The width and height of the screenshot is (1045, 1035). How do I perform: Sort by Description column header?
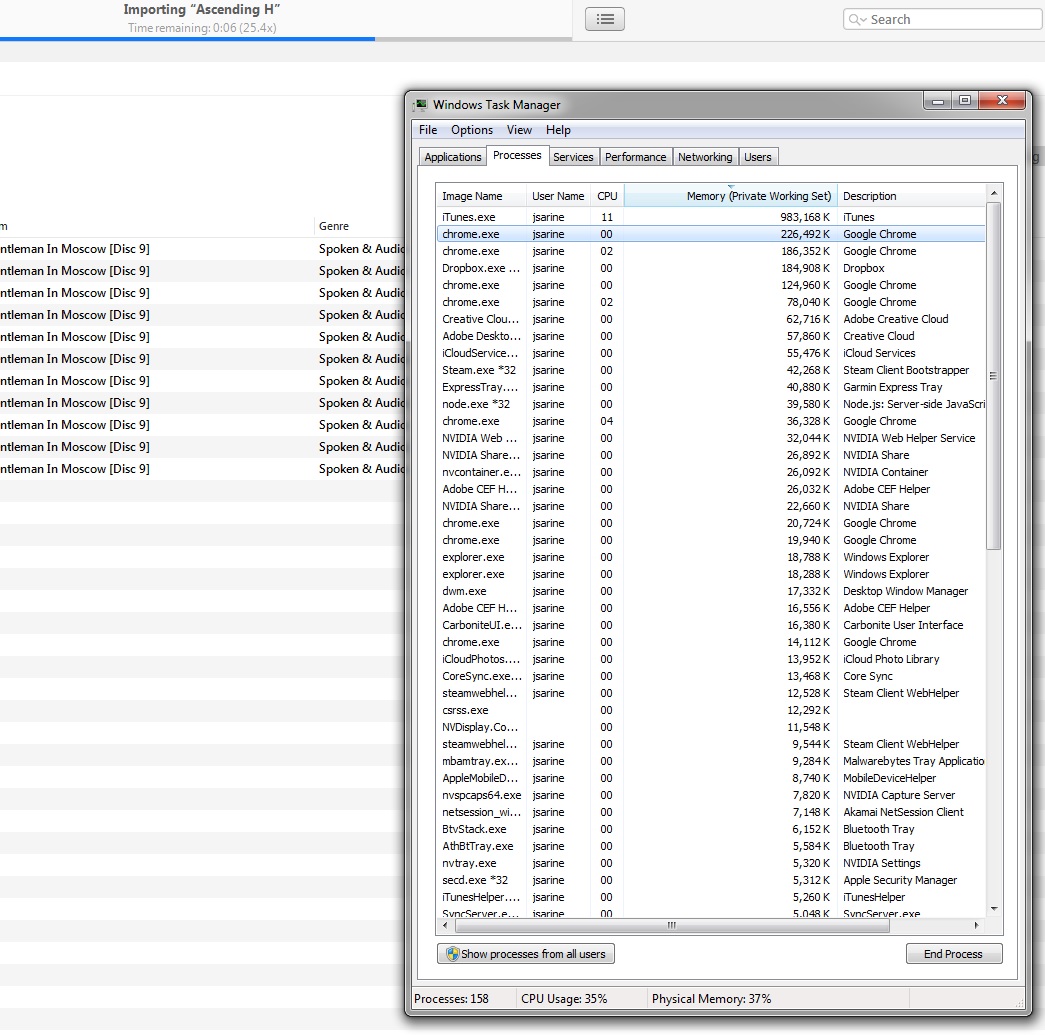pyautogui.click(x=911, y=196)
